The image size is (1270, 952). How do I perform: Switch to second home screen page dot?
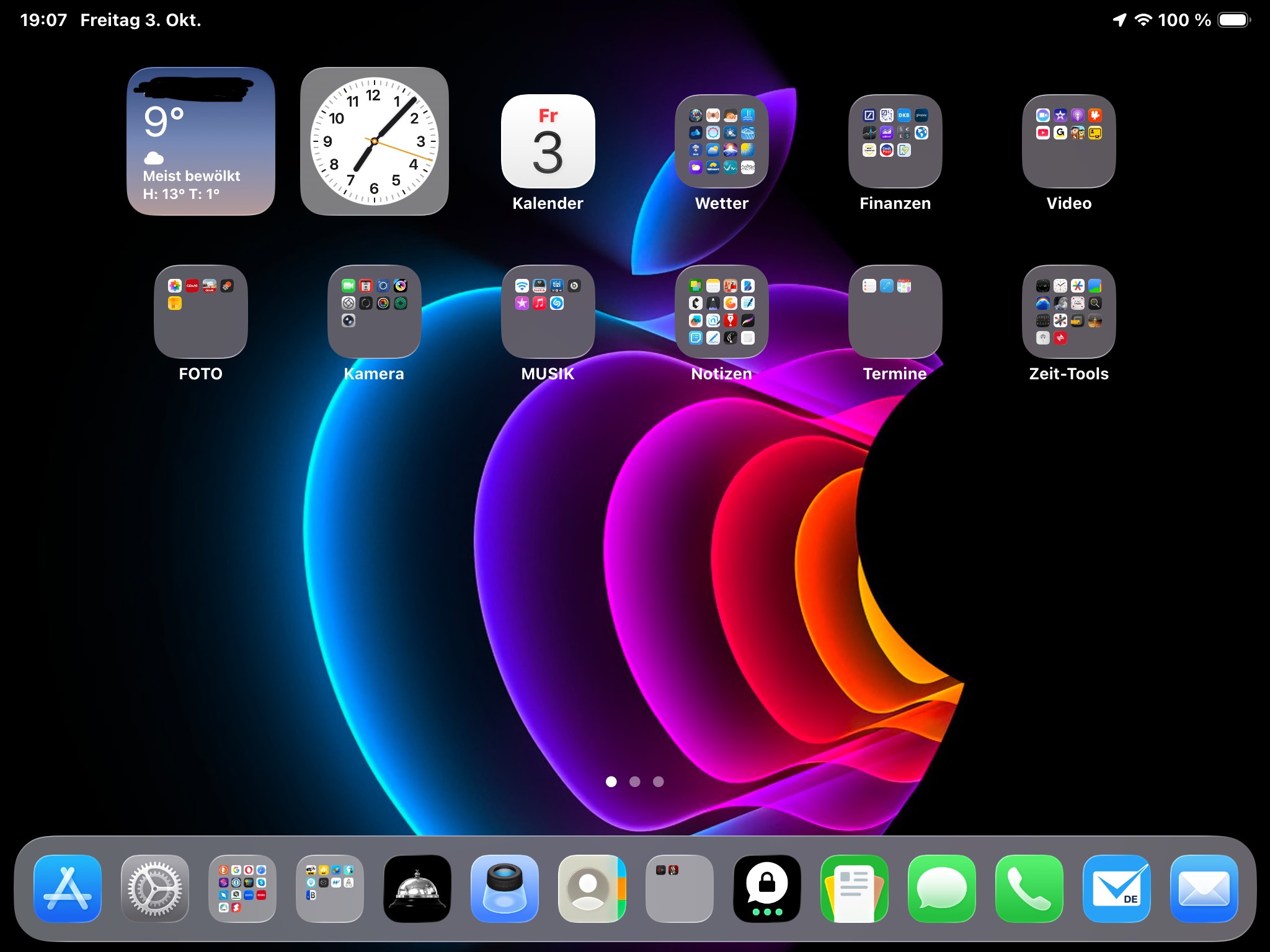coord(634,782)
